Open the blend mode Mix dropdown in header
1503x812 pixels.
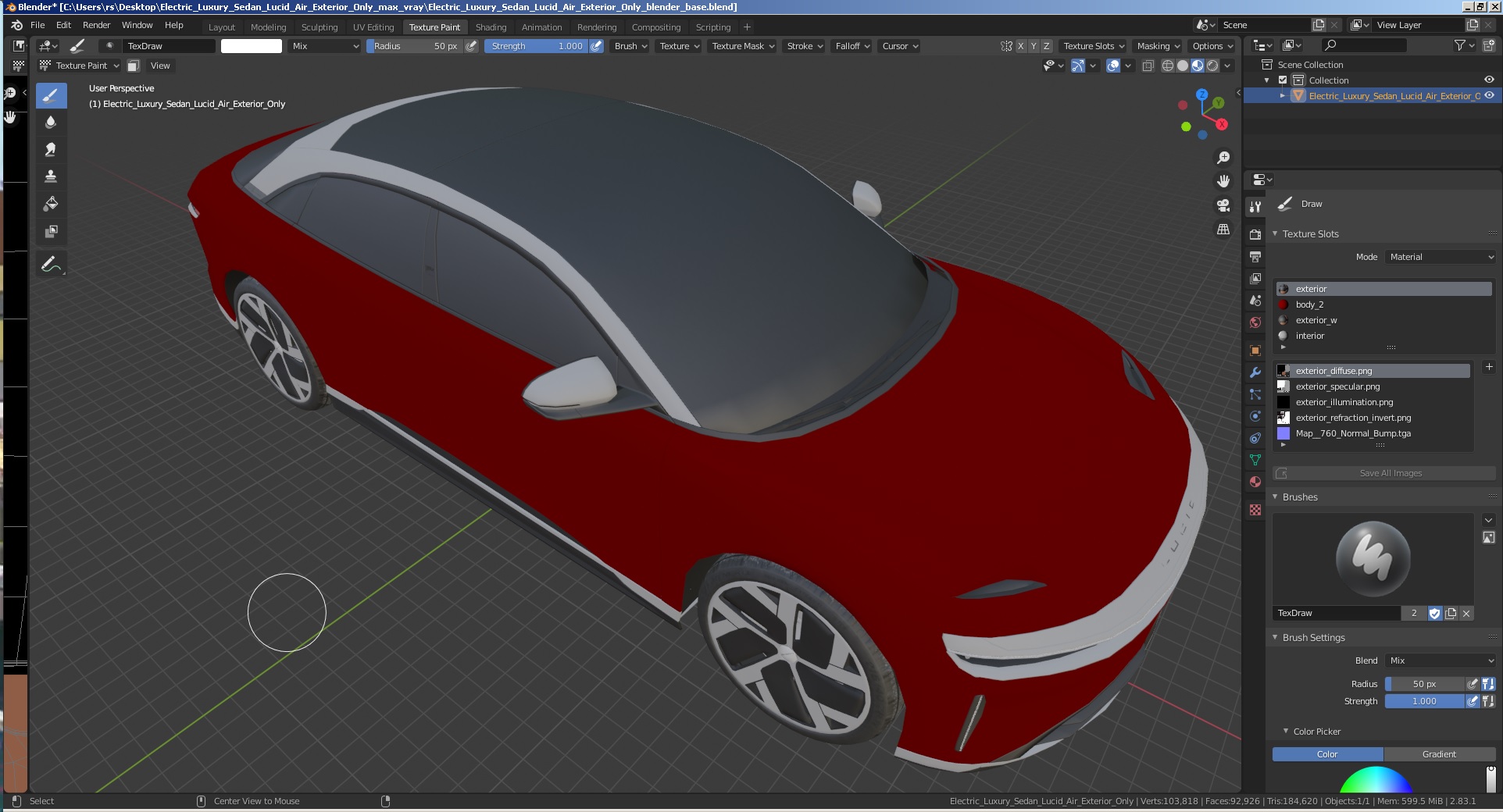(325, 46)
